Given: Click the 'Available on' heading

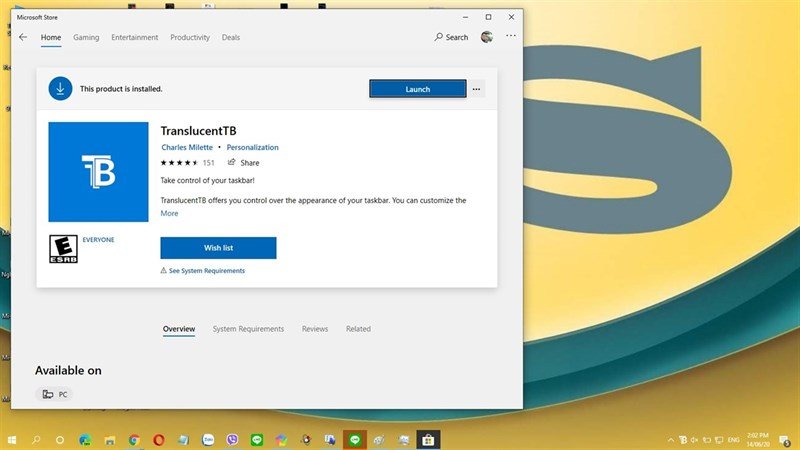Looking at the screenshot, I should (x=68, y=370).
